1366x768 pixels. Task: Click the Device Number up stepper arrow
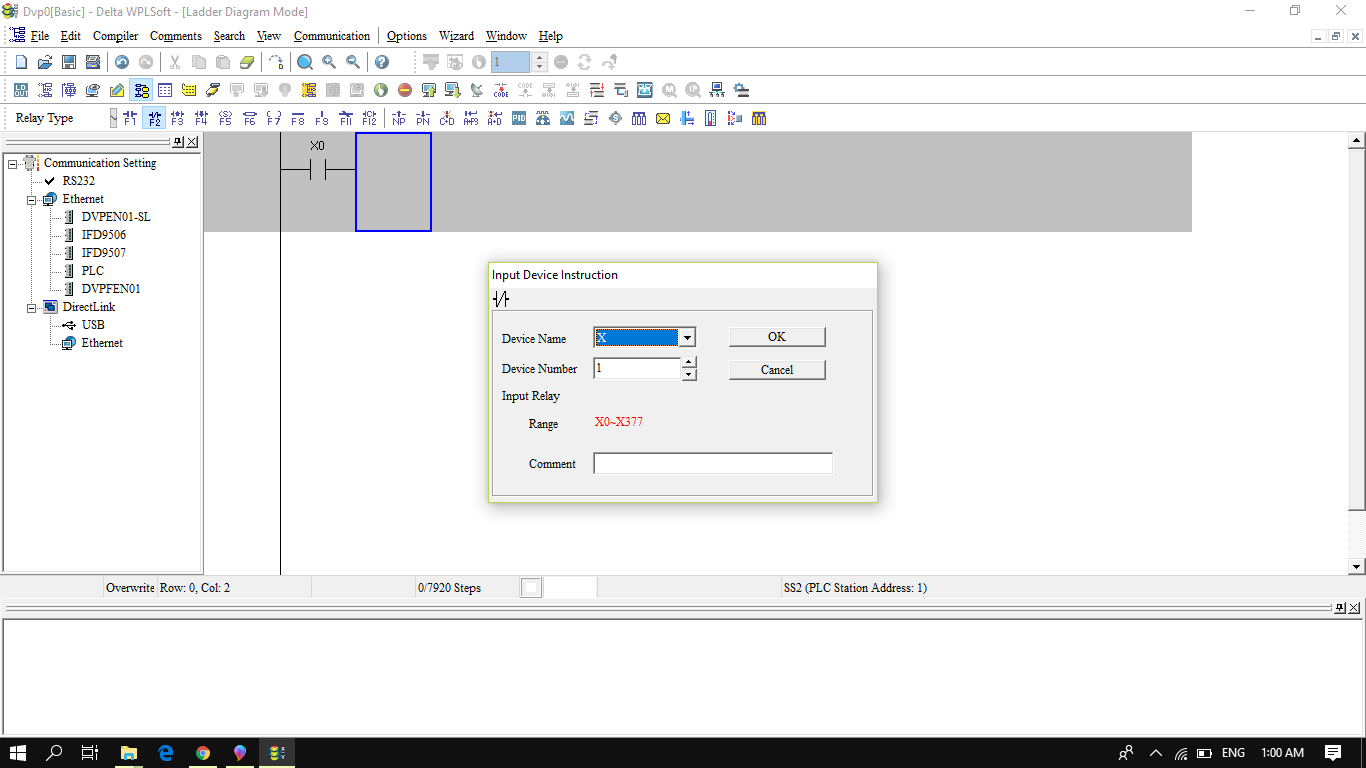click(x=688, y=363)
